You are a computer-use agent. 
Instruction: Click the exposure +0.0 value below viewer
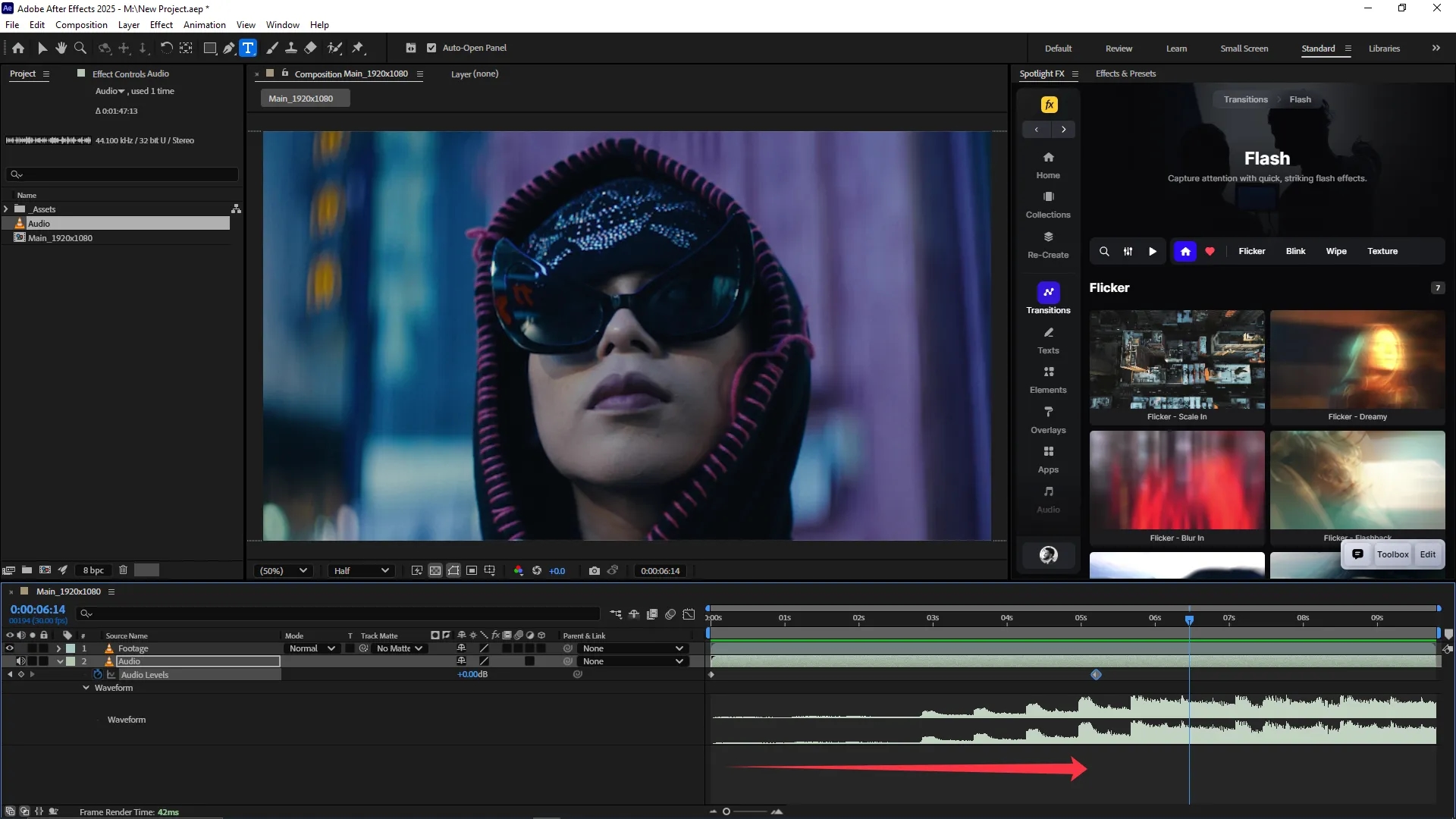[x=557, y=571]
